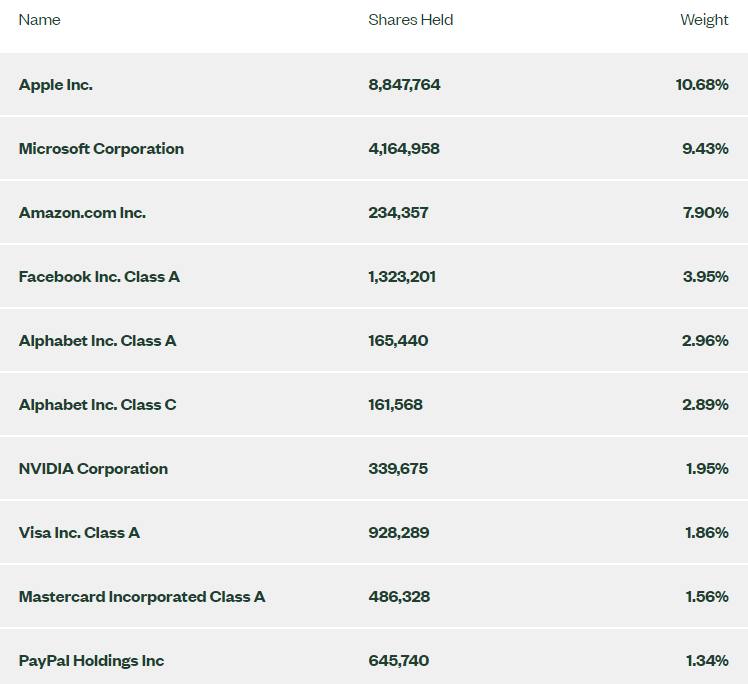Click shares value 339,675

point(398,468)
